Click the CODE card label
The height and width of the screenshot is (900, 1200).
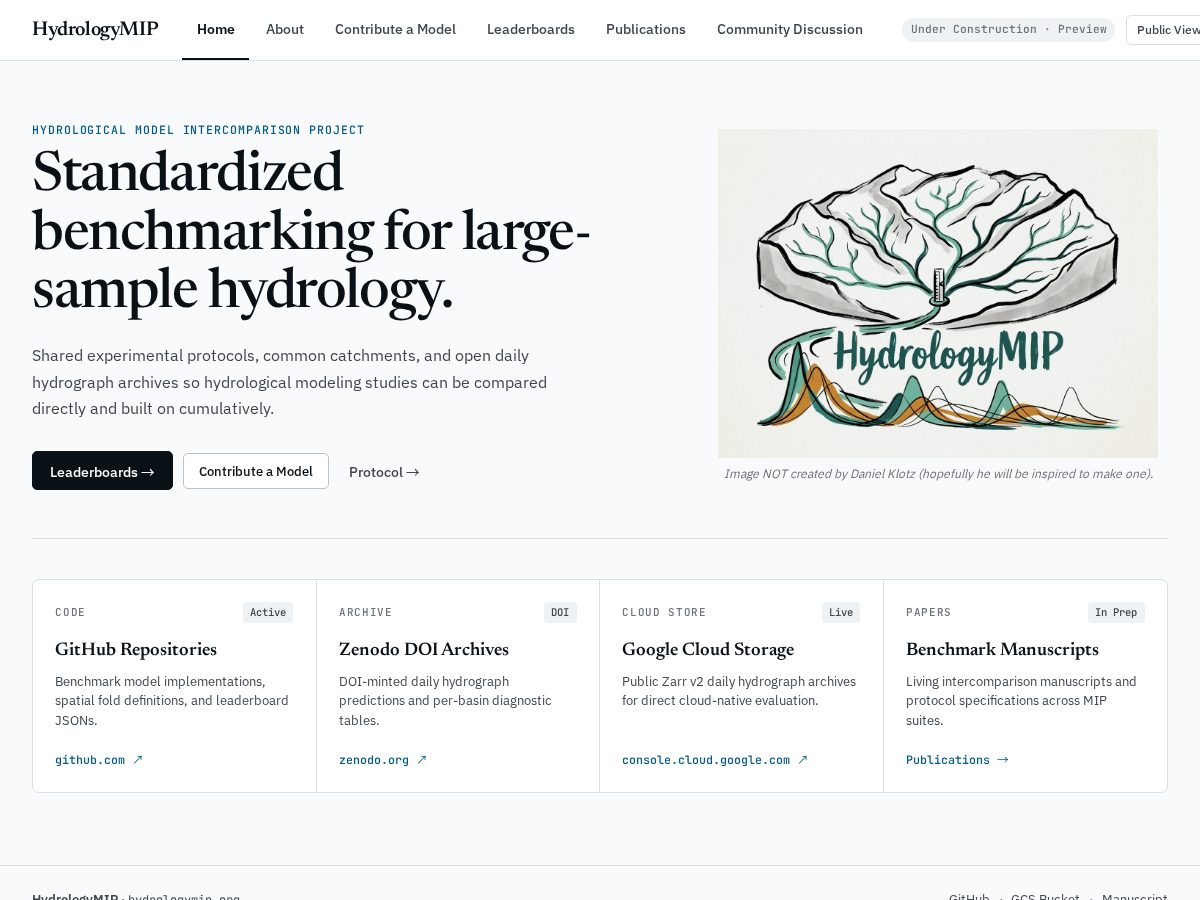pos(70,612)
